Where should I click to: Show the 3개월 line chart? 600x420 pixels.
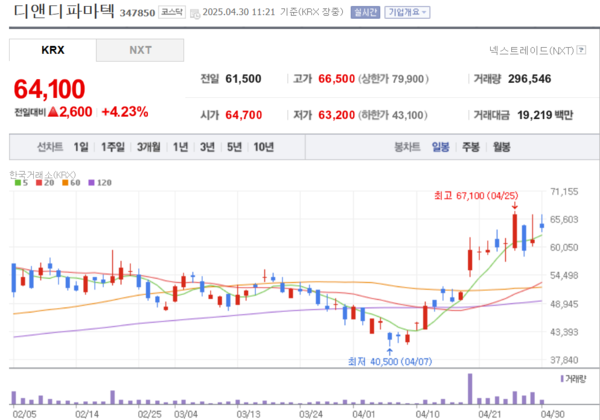[x=149, y=147]
